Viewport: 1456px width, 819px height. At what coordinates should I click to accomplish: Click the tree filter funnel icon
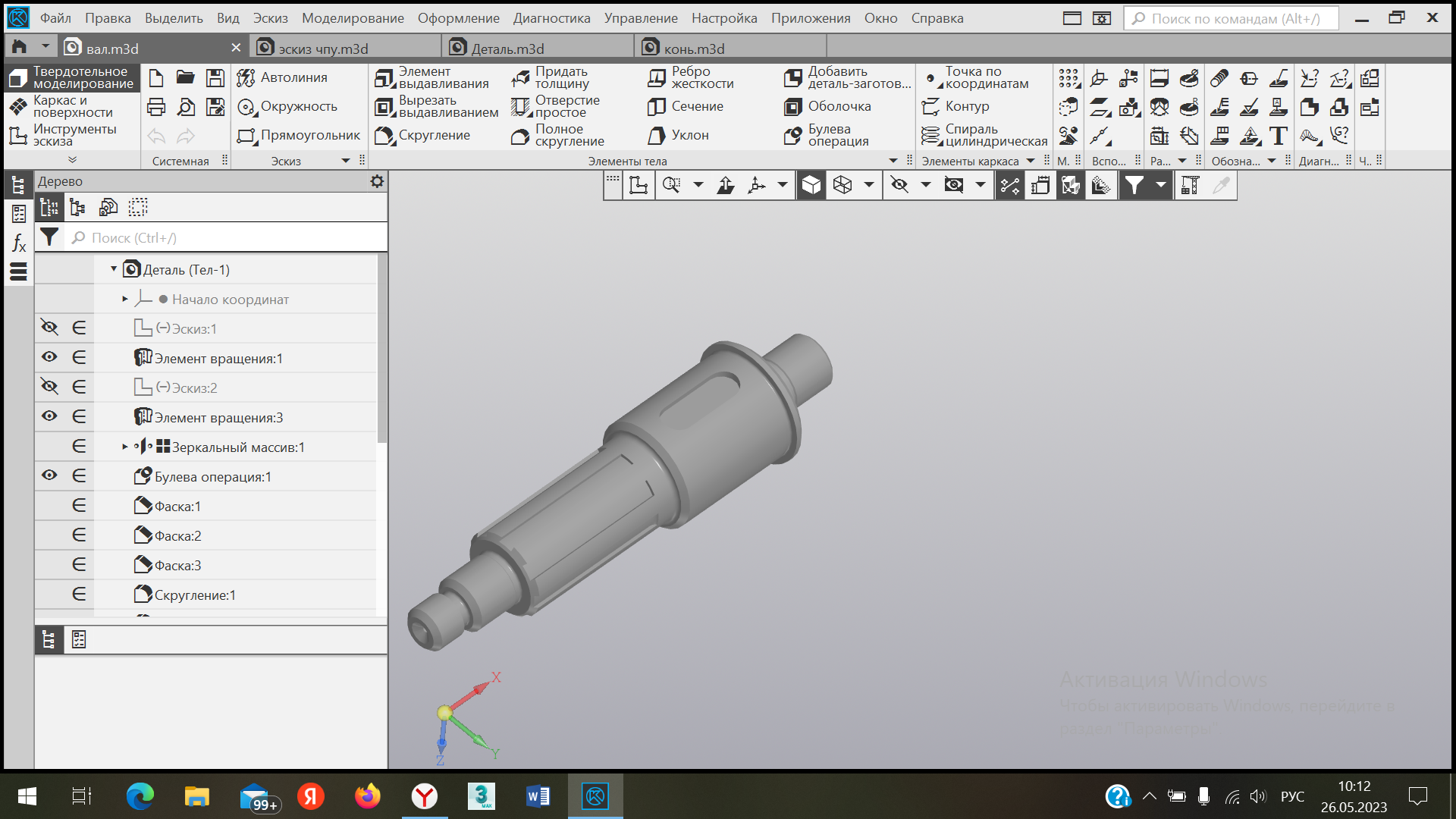49,237
